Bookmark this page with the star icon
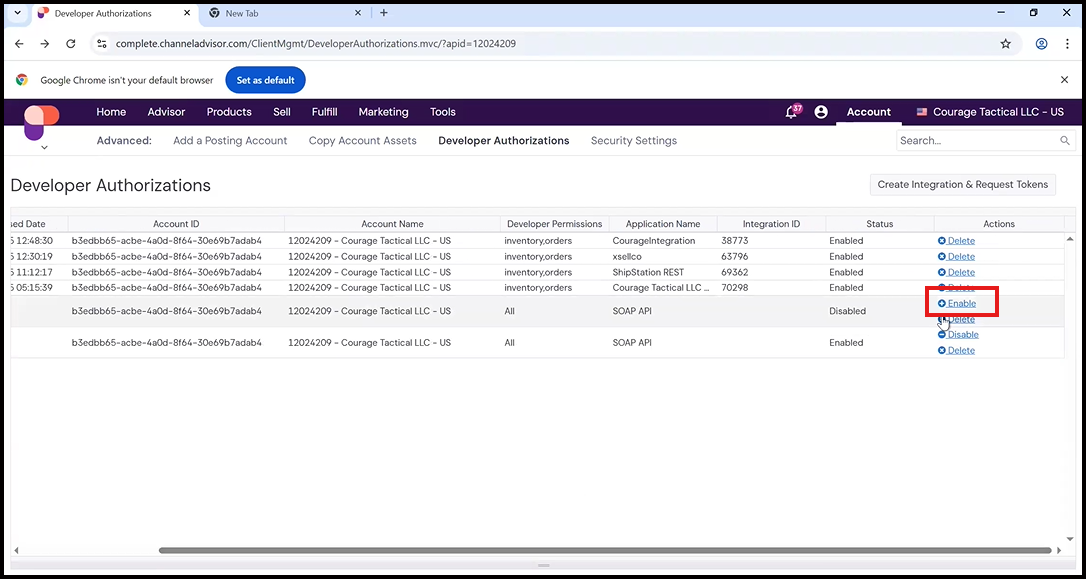The width and height of the screenshot is (1086, 579). point(1006,44)
